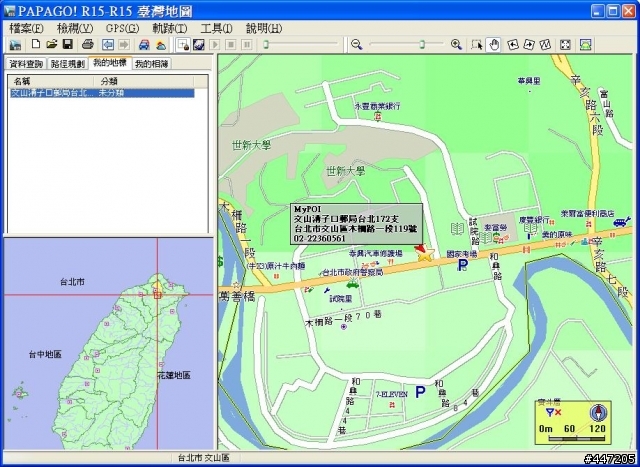Click the MyPOI info tooltip box
This screenshot has height=467, width=640.
click(356, 224)
